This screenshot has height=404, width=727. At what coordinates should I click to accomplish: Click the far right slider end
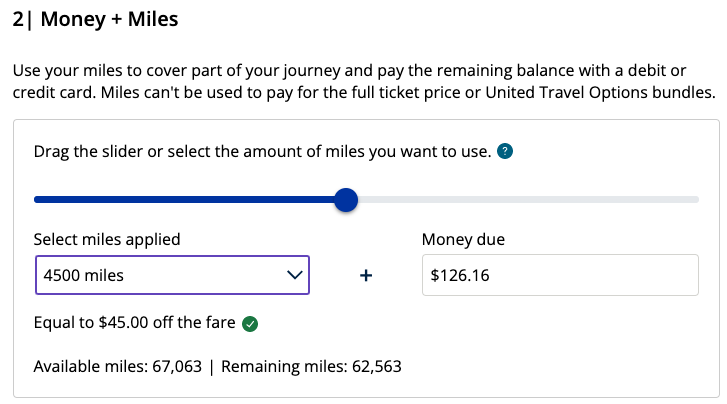pyautogui.click(x=694, y=200)
